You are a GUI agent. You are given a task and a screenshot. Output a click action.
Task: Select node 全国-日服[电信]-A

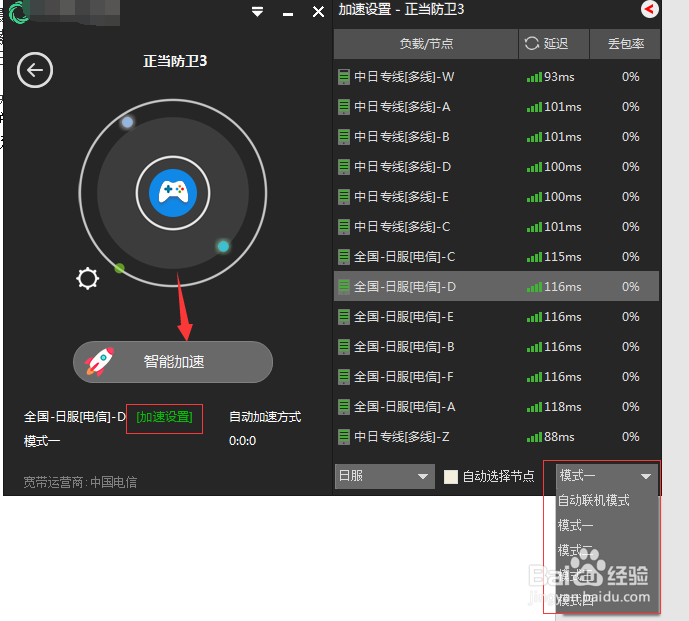[497, 407]
